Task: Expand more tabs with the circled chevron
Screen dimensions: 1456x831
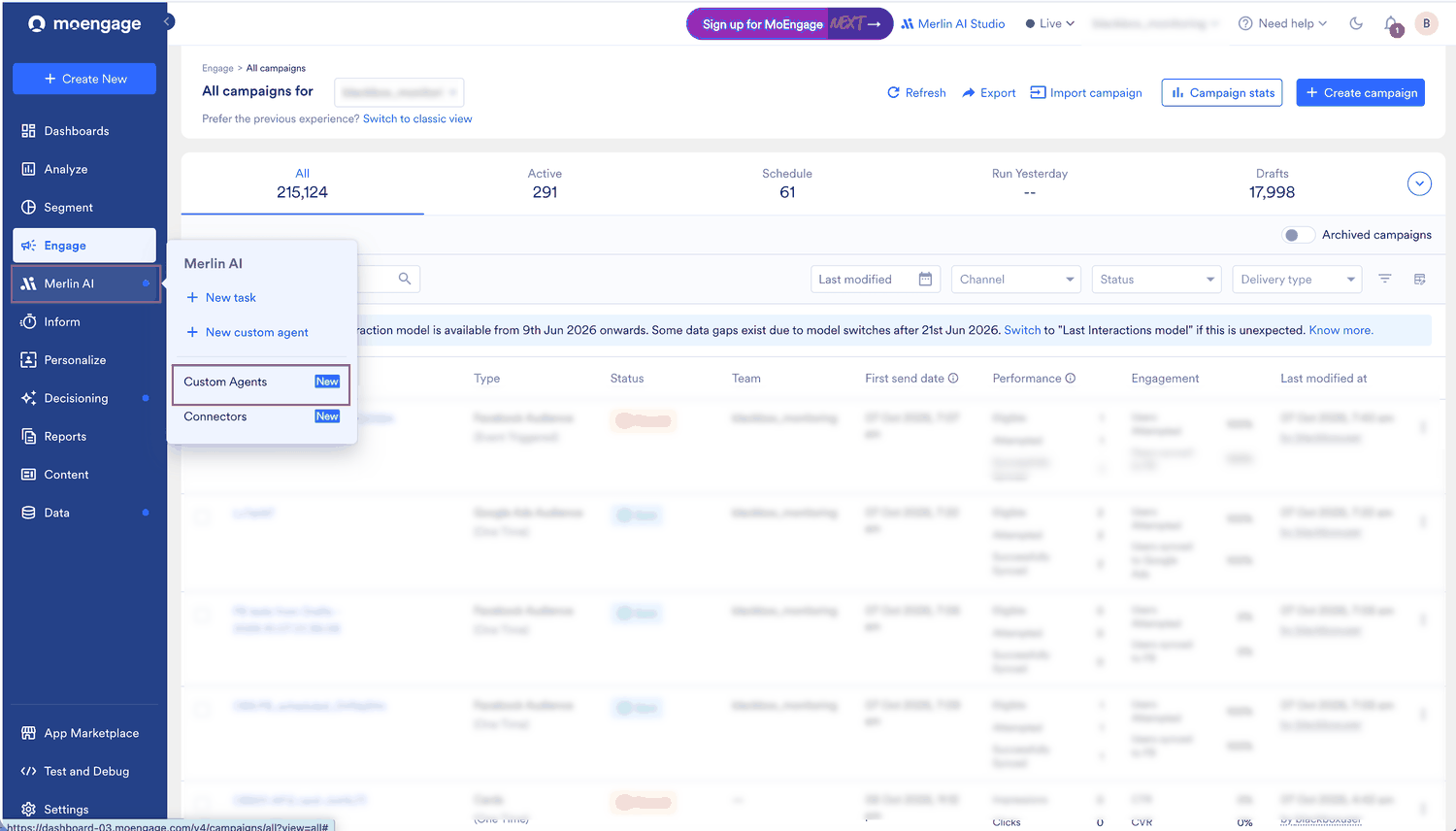Action: tap(1419, 183)
